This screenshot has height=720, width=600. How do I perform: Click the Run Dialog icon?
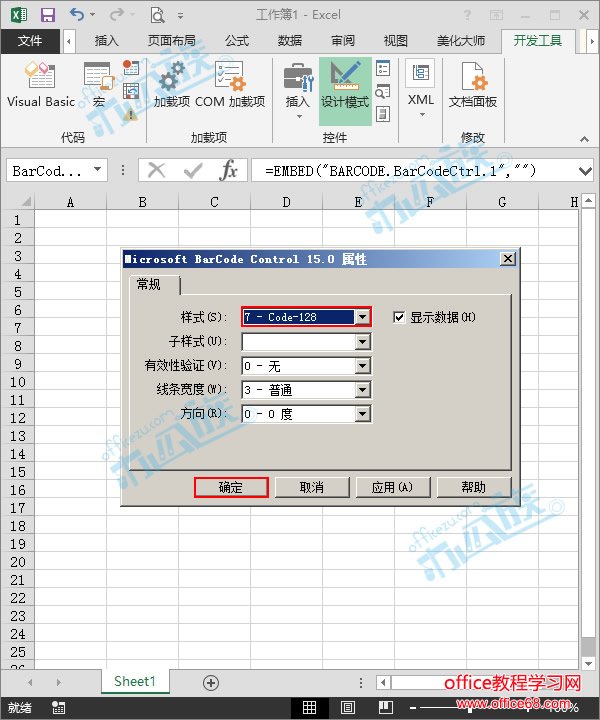coord(383,114)
